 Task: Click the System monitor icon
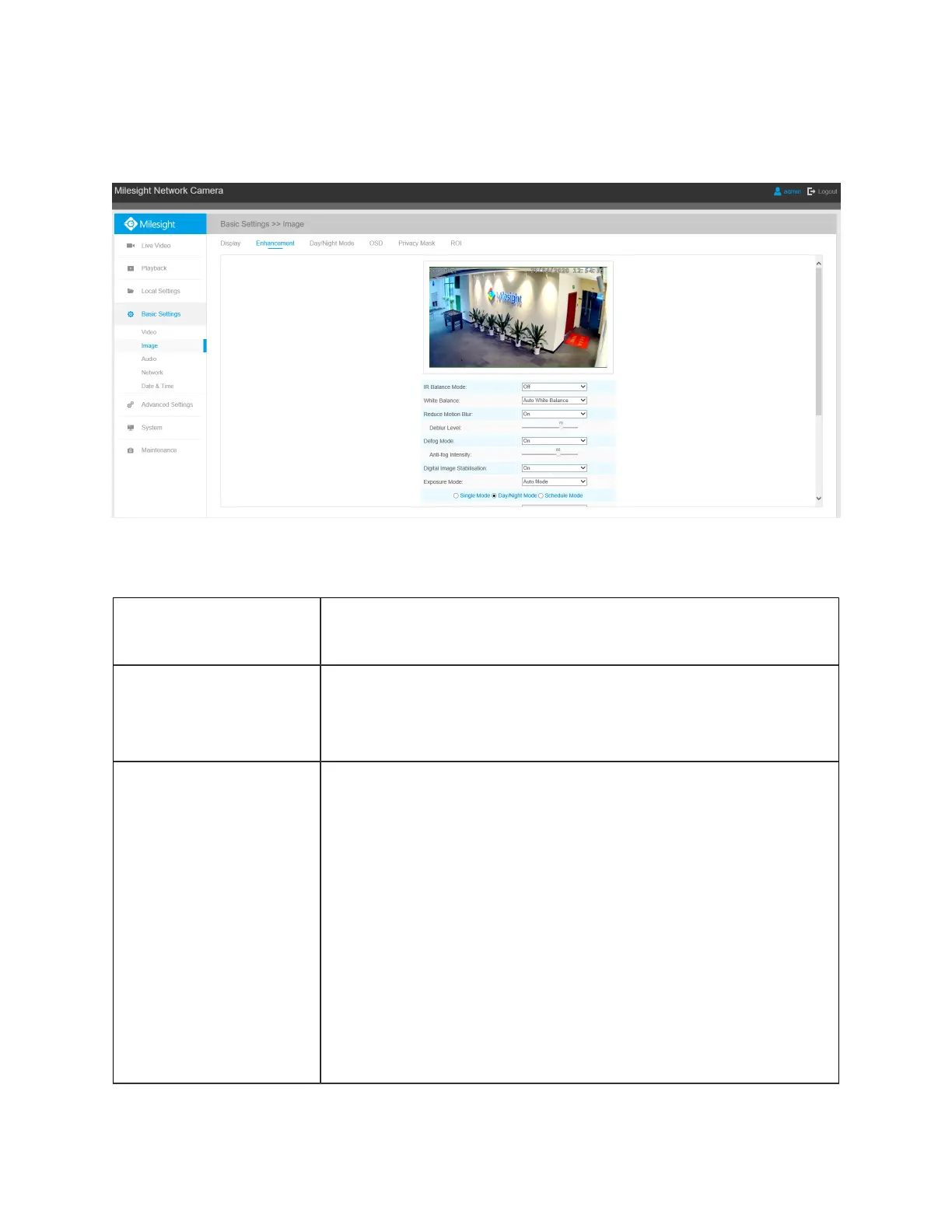tap(131, 428)
